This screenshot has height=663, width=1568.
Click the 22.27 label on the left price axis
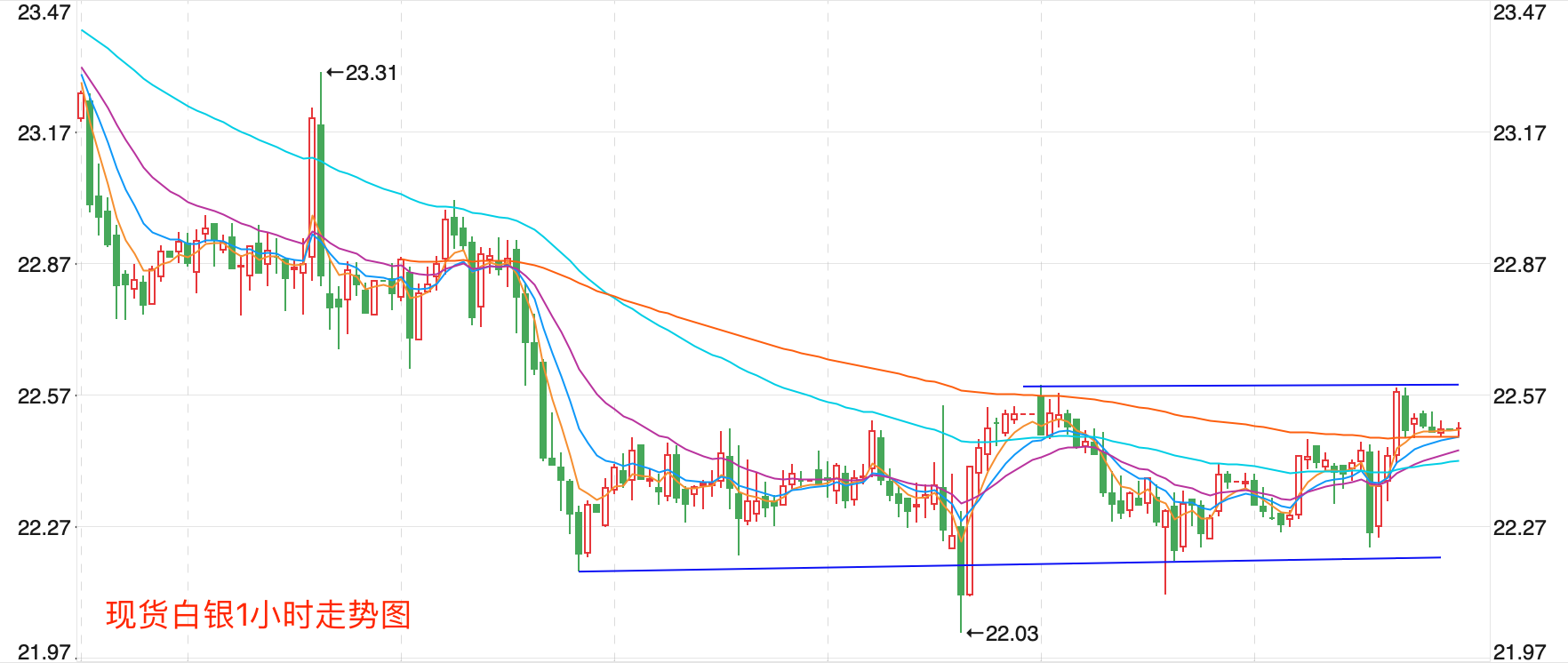click(44, 528)
